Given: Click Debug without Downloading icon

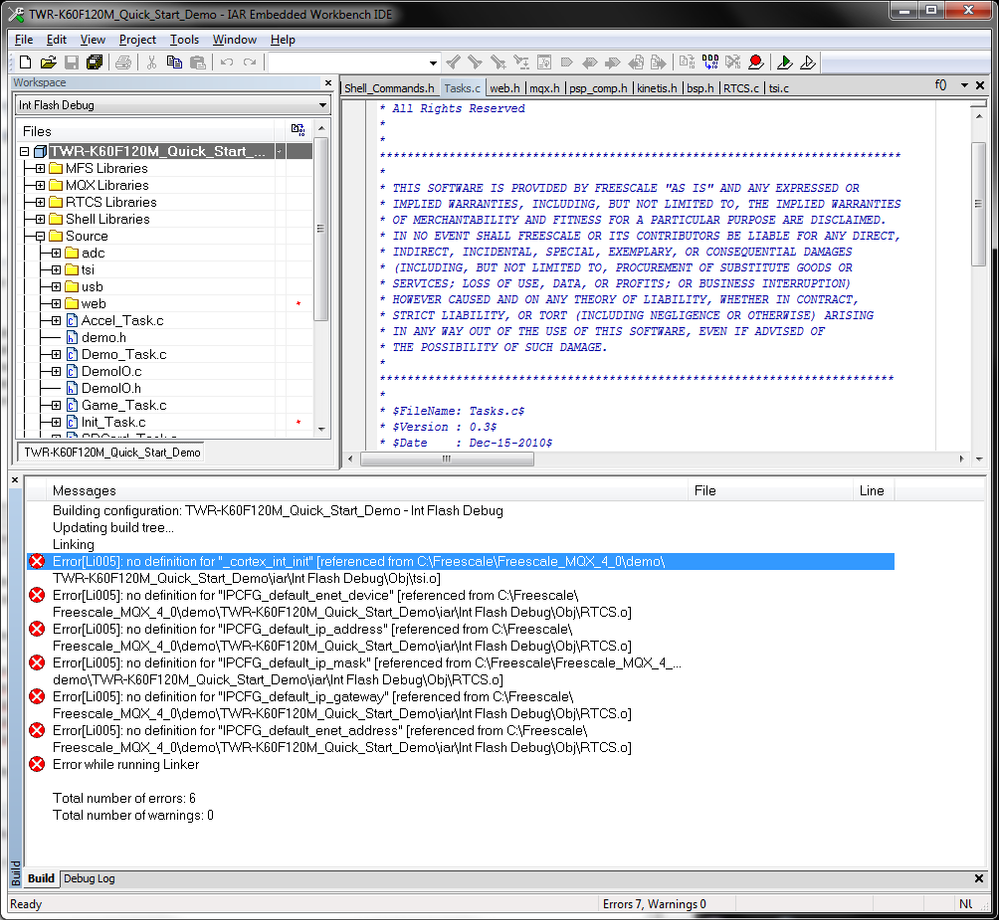Looking at the screenshot, I should (x=808, y=62).
